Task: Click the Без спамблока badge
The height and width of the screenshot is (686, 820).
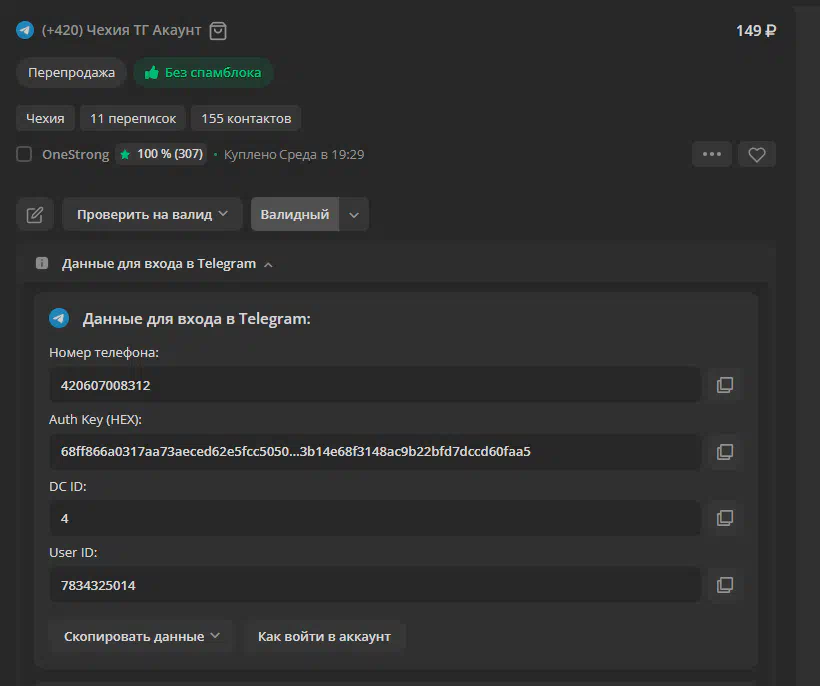Action: tap(203, 73)
